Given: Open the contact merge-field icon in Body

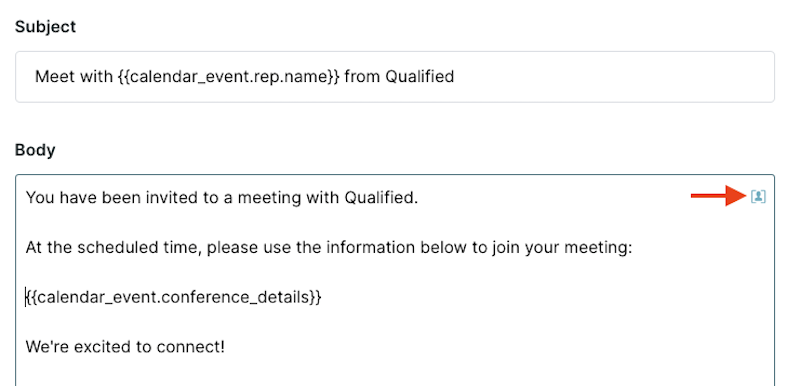Looking at the screenshot, I should coord(758,196).
